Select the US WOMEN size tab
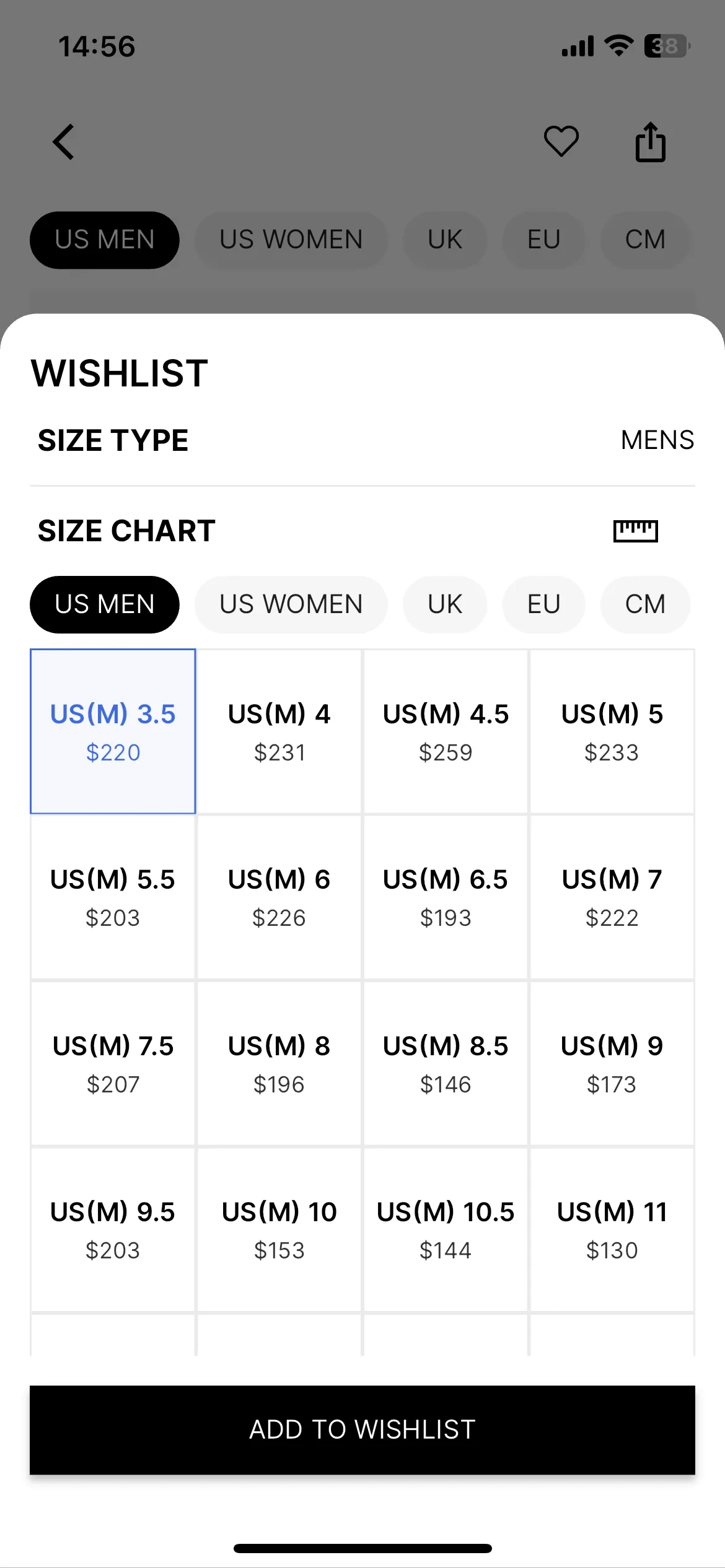This screenshot has height=1568, width=725. (291, 604)
